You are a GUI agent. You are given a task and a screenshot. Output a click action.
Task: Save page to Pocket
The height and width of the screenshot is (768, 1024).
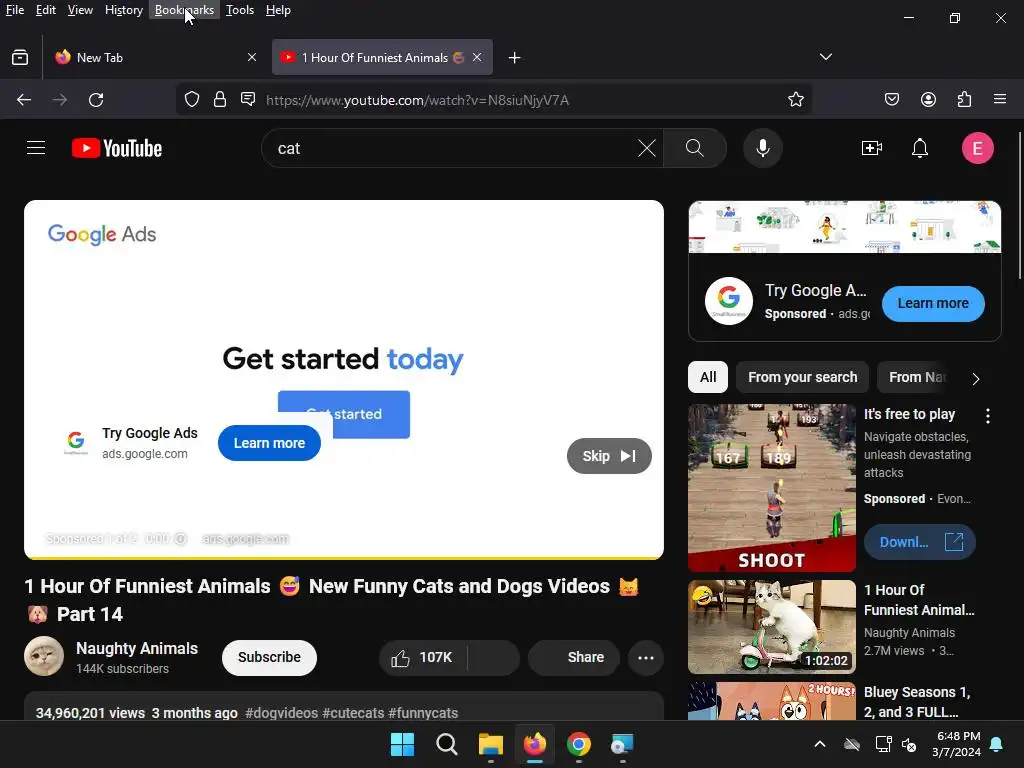click(892, 99)
